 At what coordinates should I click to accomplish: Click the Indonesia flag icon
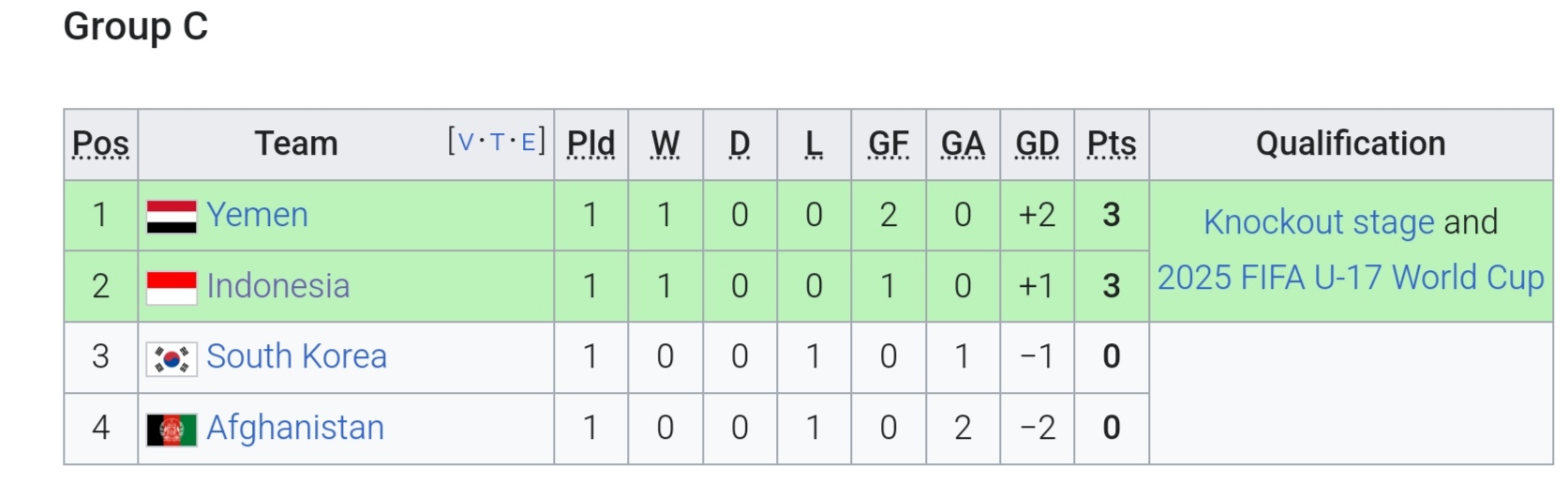(172, 288)
